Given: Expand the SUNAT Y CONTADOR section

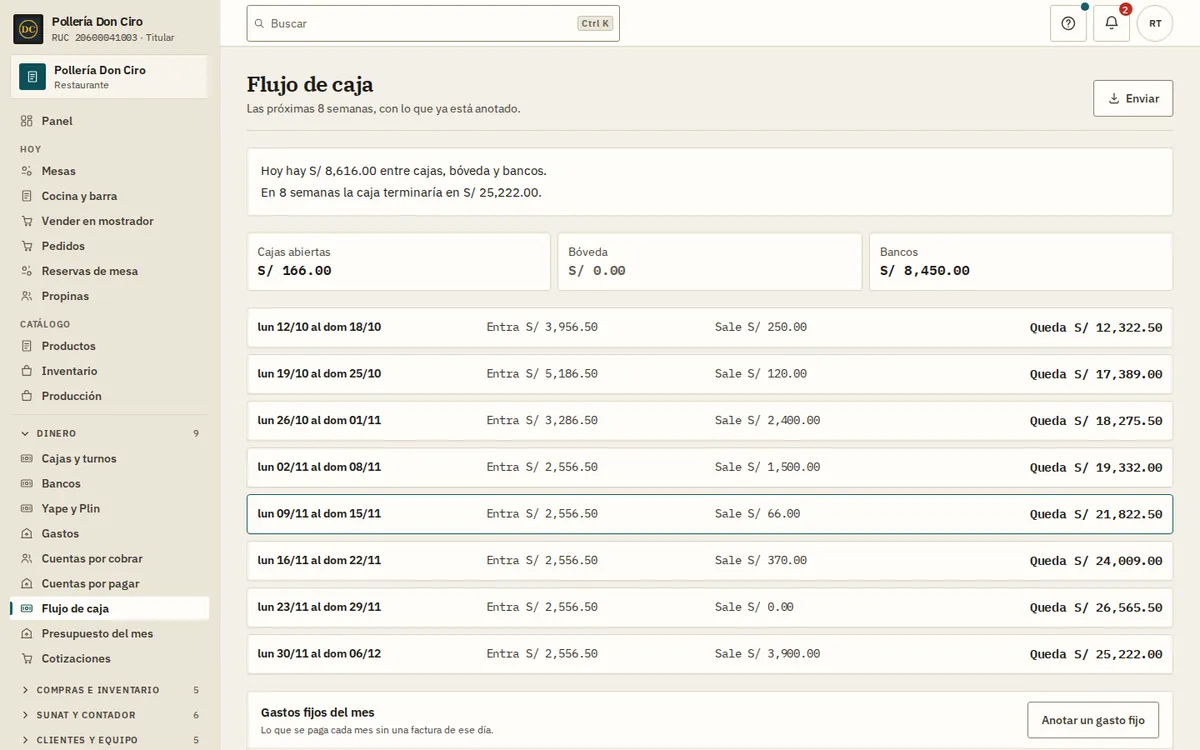Looking at the screenshot, I should pos(110,715).
